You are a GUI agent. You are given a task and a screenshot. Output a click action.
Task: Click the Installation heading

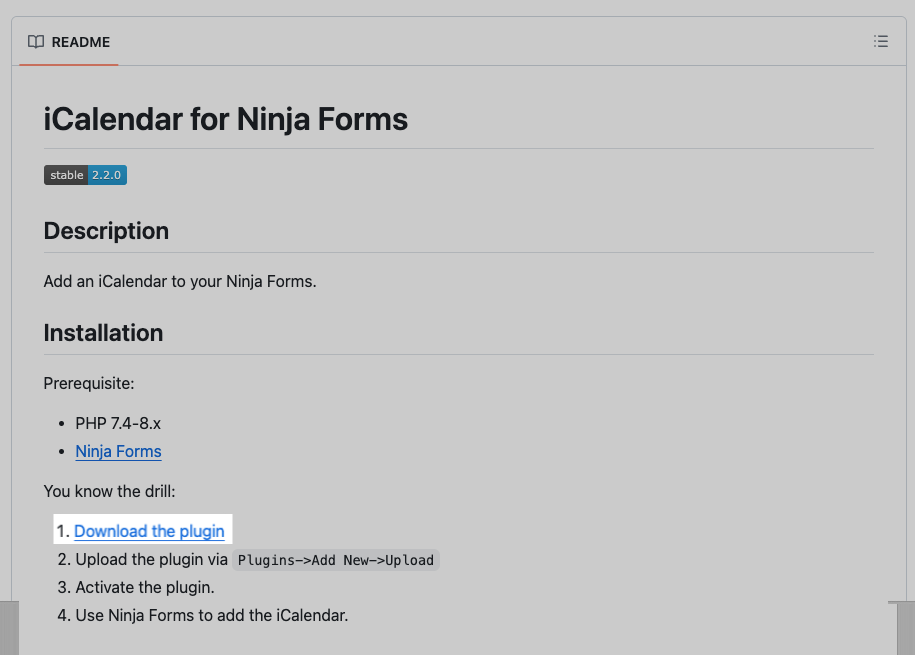click(x=103, y=333)
